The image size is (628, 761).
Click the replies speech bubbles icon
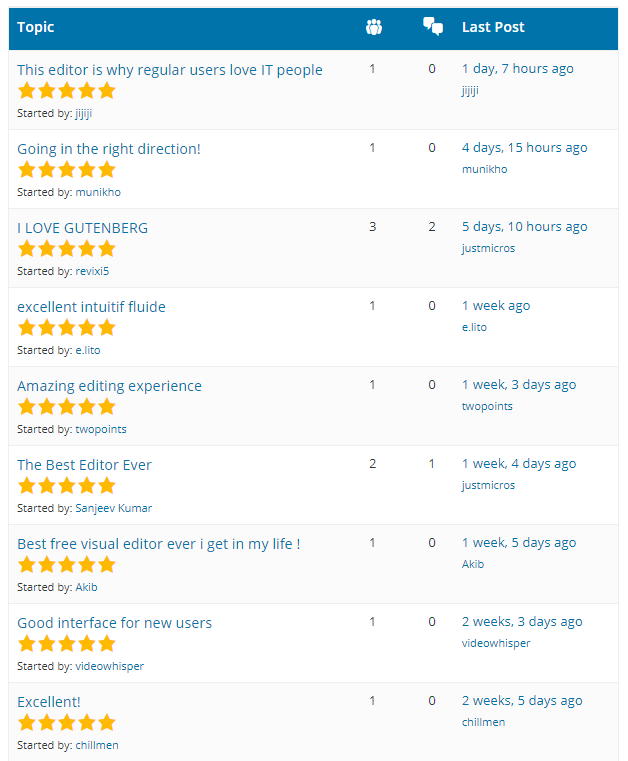tap(432, 26)
